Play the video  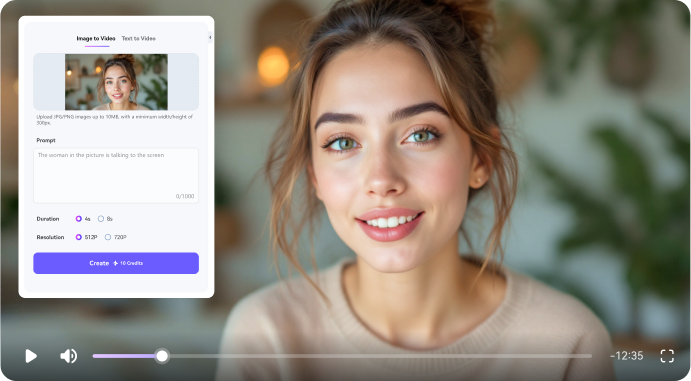coord(31,356)
